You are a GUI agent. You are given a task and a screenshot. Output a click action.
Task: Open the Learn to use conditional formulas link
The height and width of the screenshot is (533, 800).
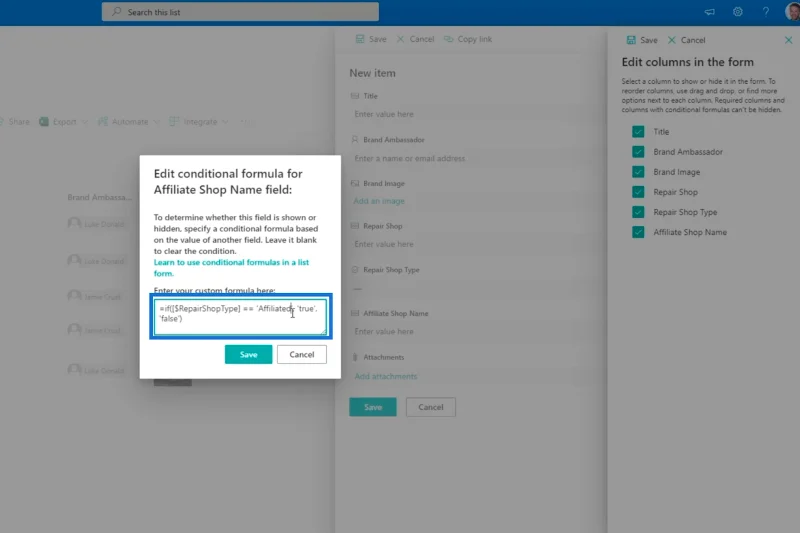pyautogui.click(x=231, y=268)
